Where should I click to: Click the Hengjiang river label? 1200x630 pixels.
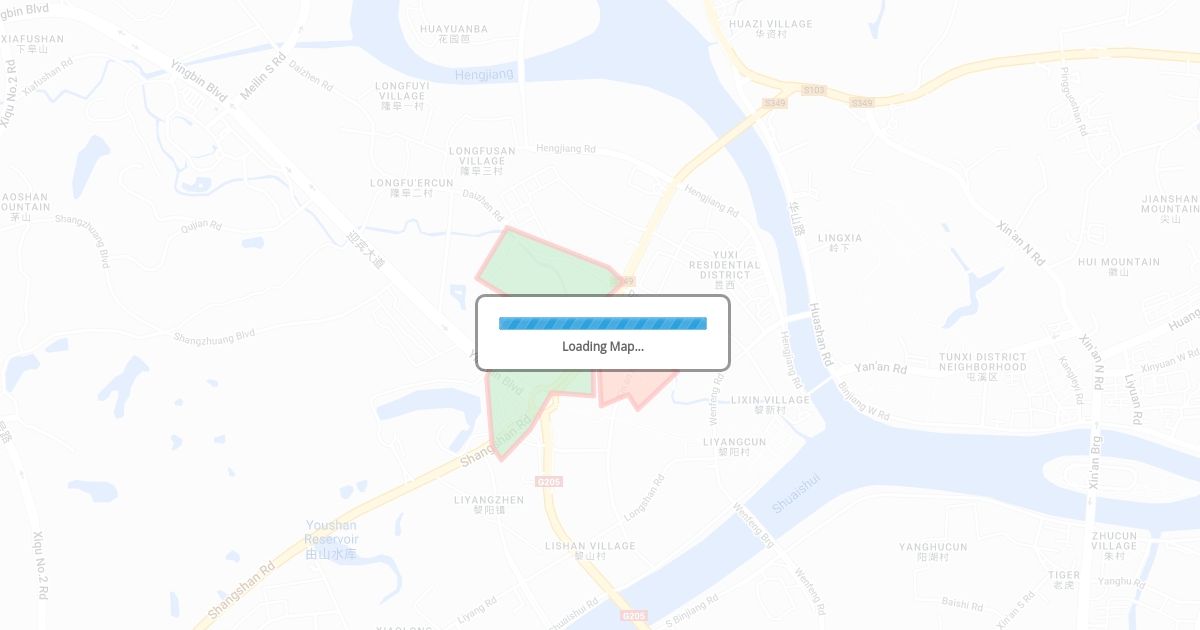[484, 75]
